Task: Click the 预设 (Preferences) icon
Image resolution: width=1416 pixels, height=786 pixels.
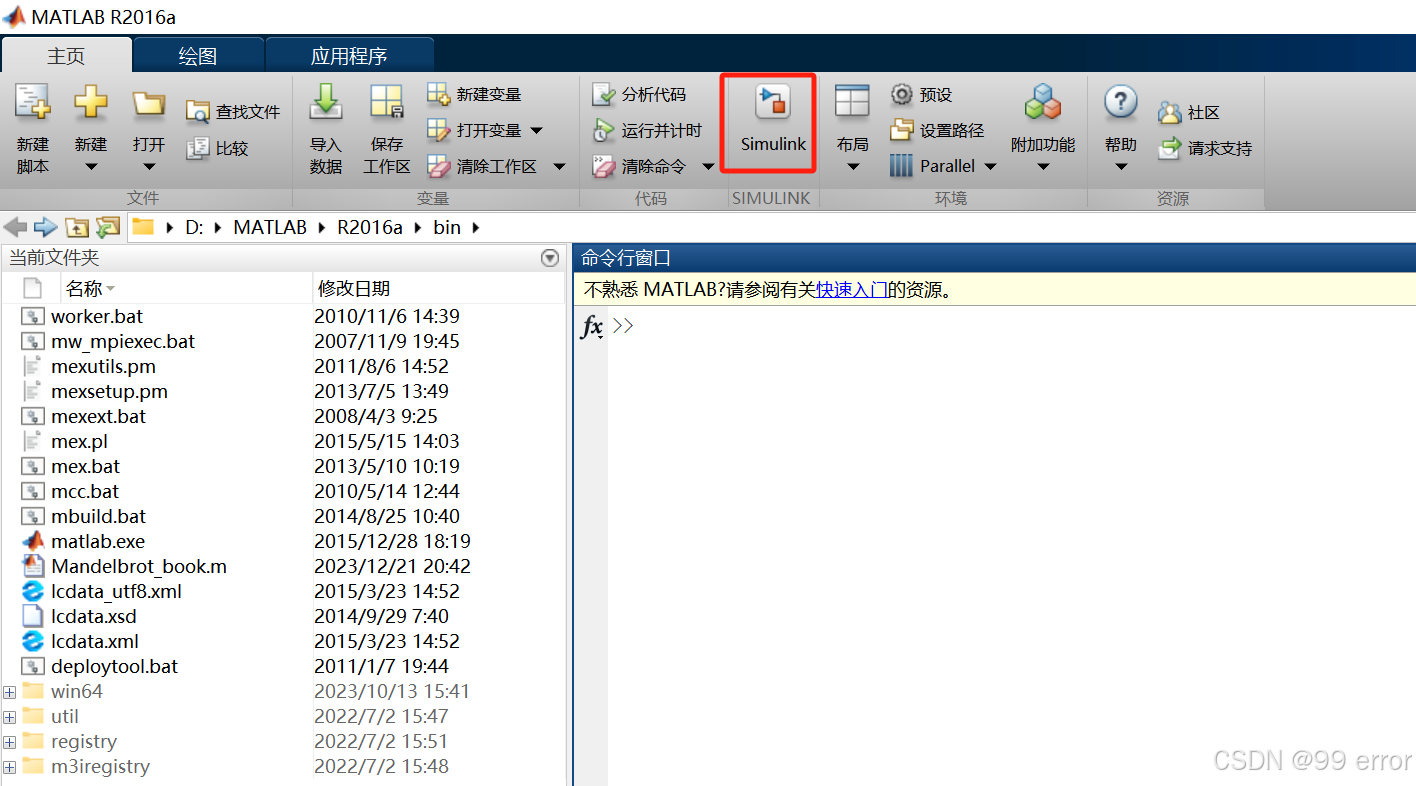Action: (930, 93)
